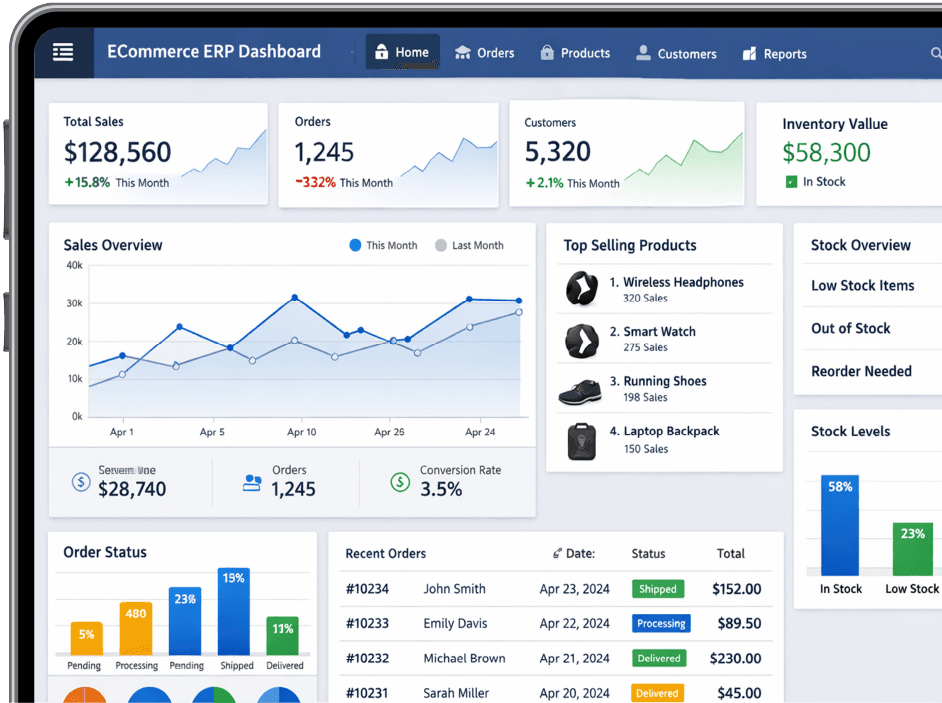This screenshot has width=942, height=703.
Task: Click the 11% Delivered green bar
Action: tap(282, 636)
